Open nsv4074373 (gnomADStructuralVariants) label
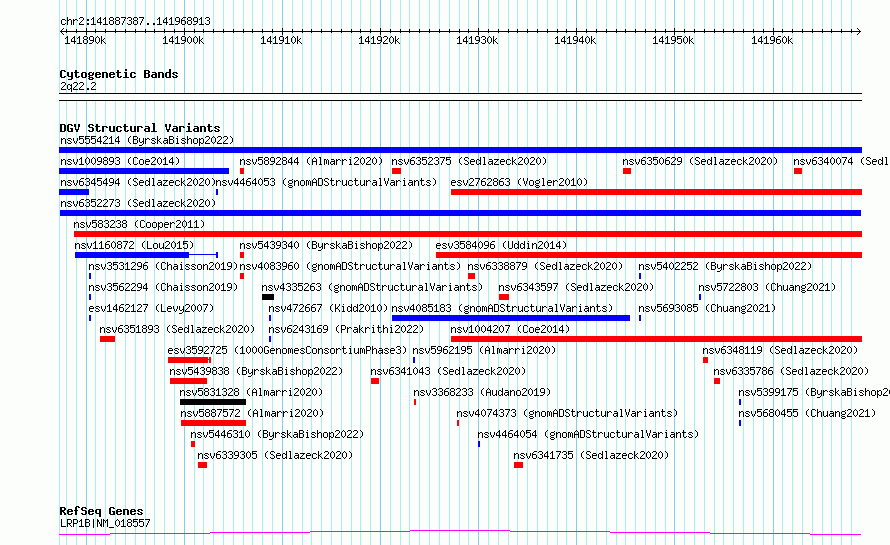 567,413
